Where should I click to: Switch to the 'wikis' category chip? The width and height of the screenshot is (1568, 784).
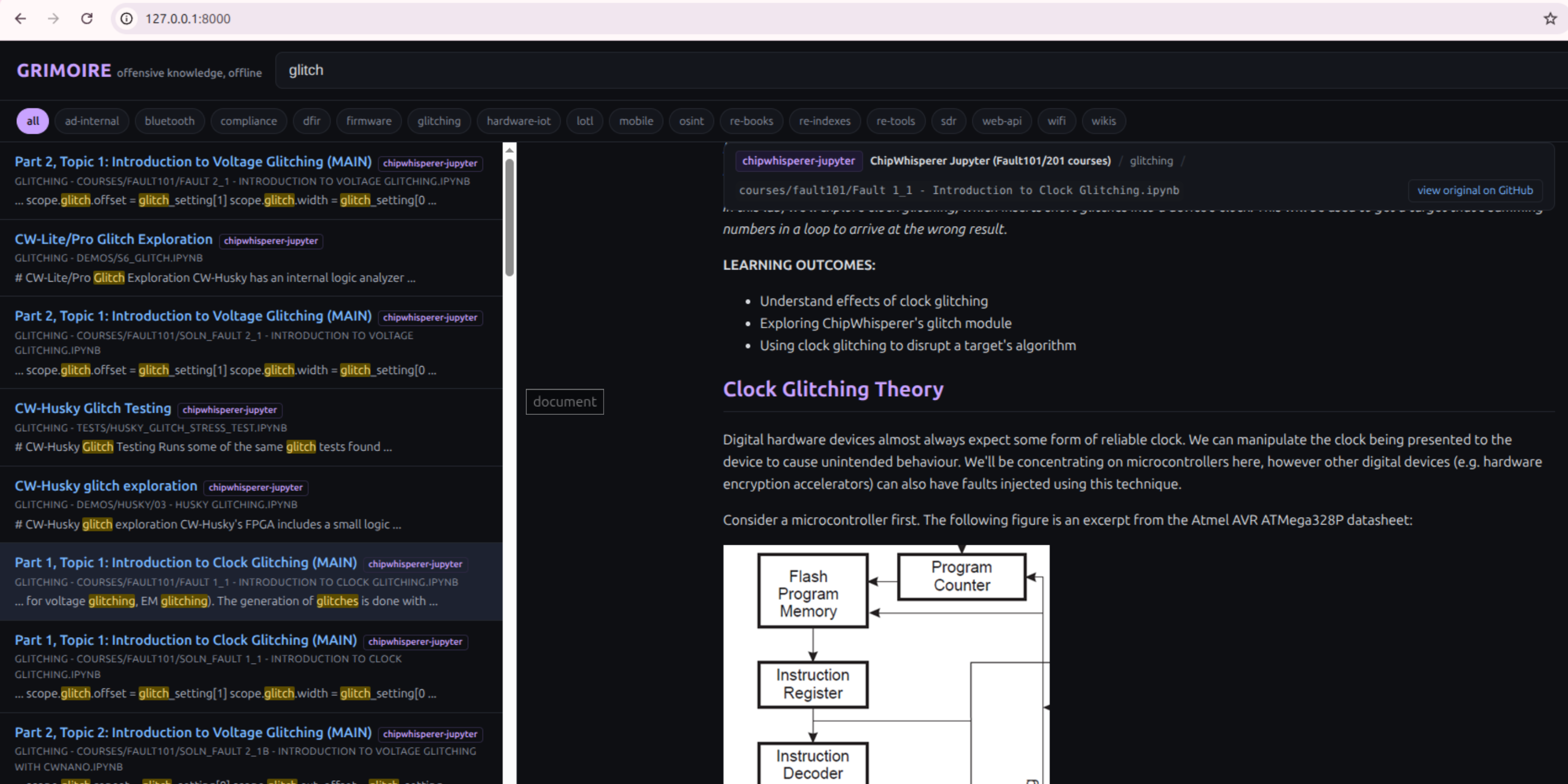(x=1103, y=120)
